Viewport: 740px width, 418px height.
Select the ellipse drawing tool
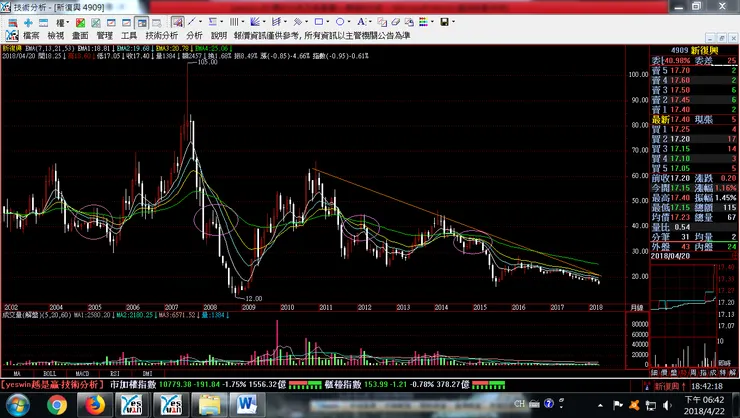point(340,22)
